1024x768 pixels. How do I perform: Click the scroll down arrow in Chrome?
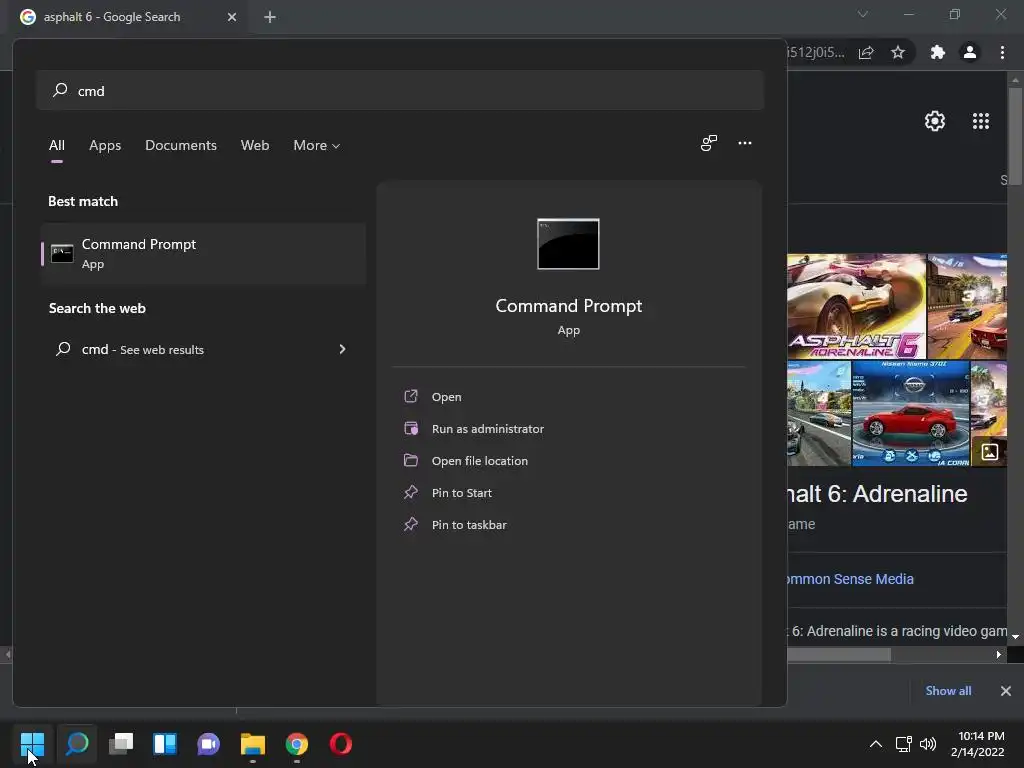[x=1015, y=636]
